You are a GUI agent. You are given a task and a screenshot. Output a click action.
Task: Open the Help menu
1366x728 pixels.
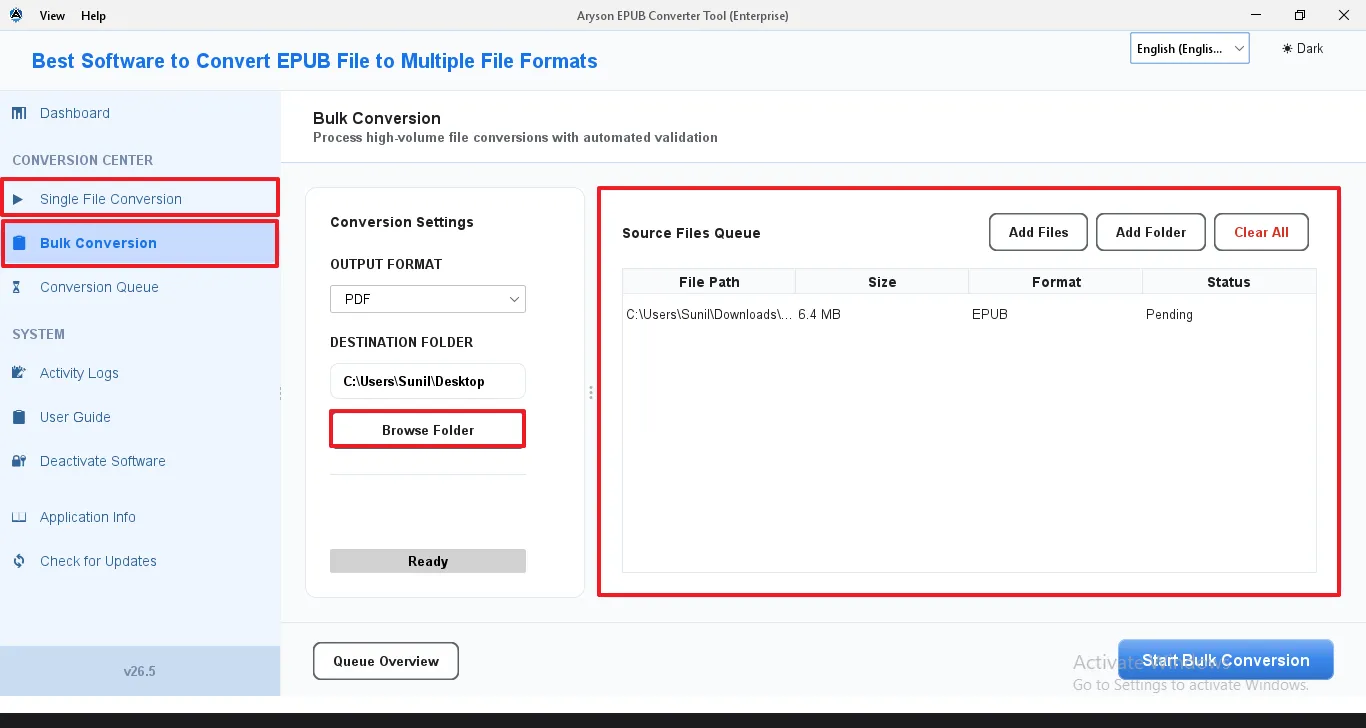tap(93, 16)
